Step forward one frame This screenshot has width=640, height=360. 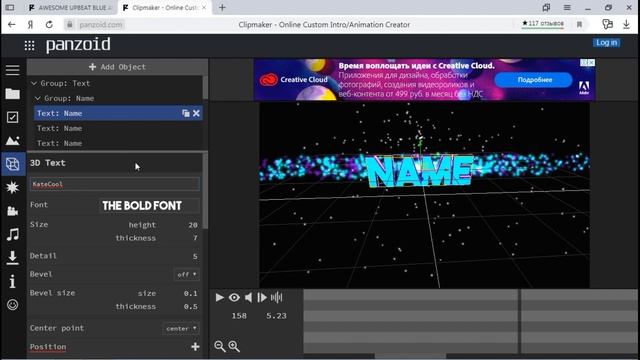click(x=262, y=298)
